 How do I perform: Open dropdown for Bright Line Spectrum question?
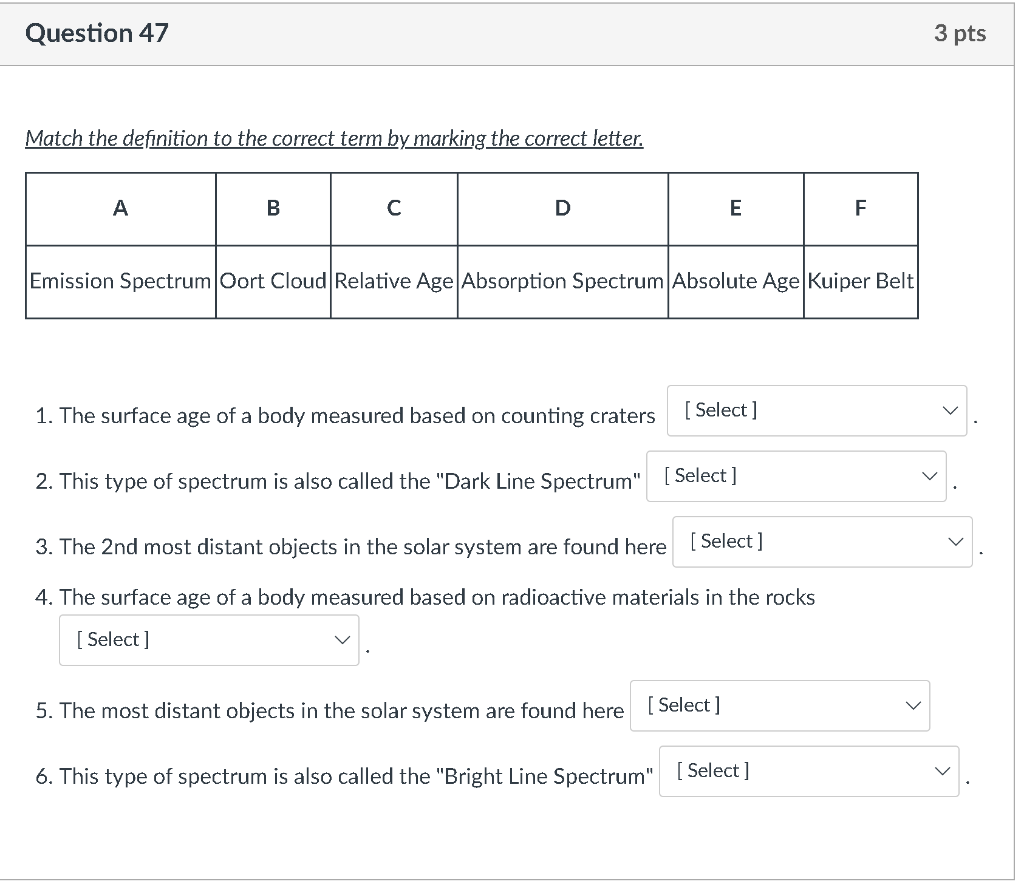(809, 771)
